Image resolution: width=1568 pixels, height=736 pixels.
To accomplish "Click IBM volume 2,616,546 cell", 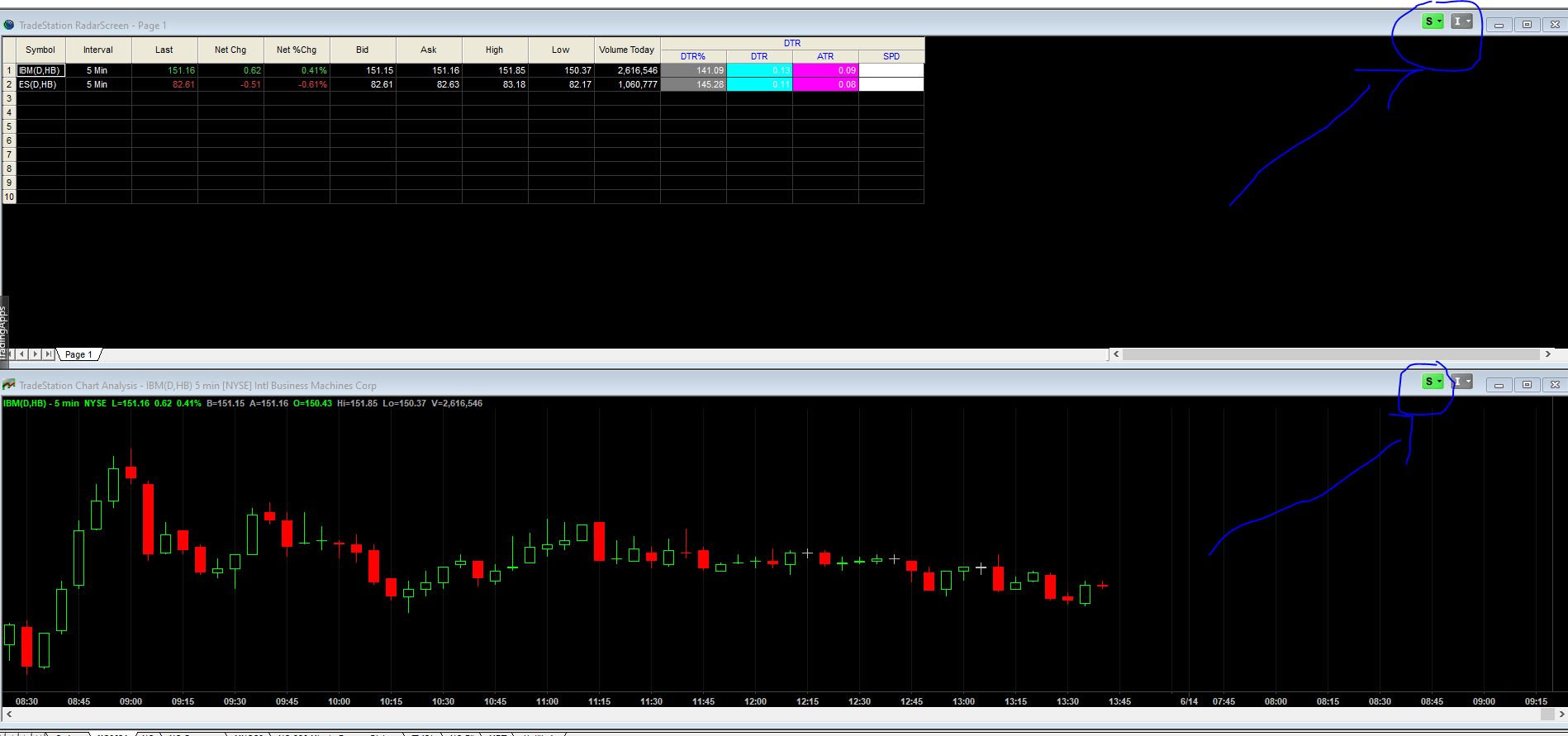I will [x=627, y=70].
